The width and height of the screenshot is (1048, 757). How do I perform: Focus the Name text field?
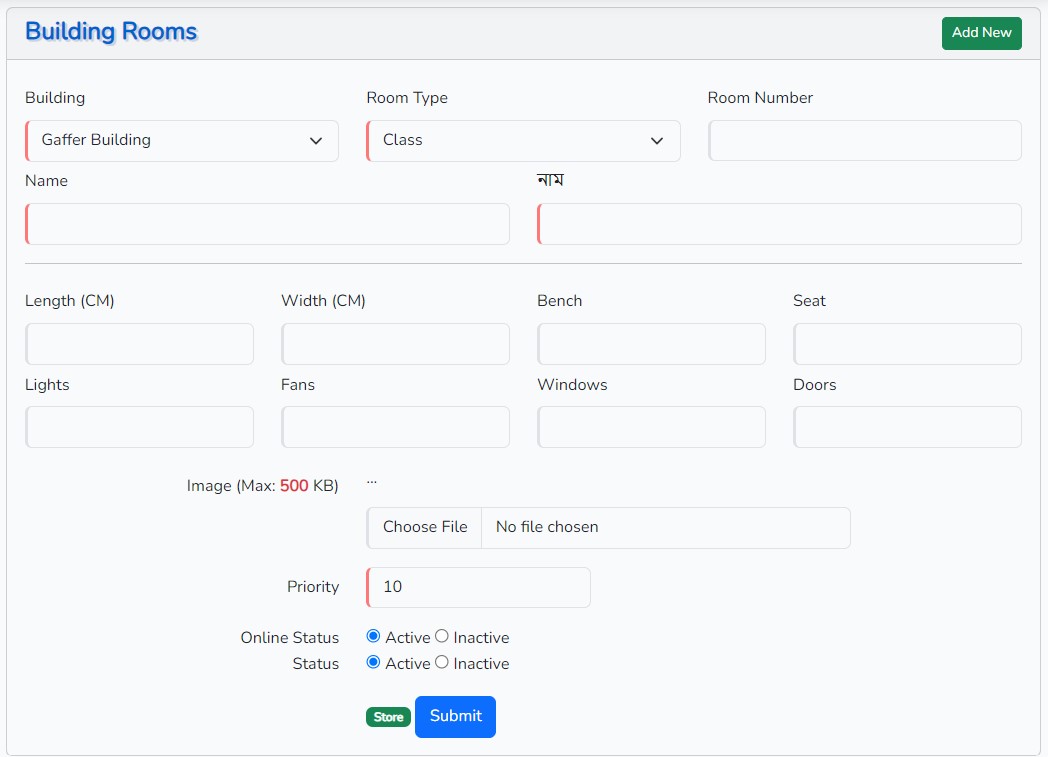click(x=268, y=224)
